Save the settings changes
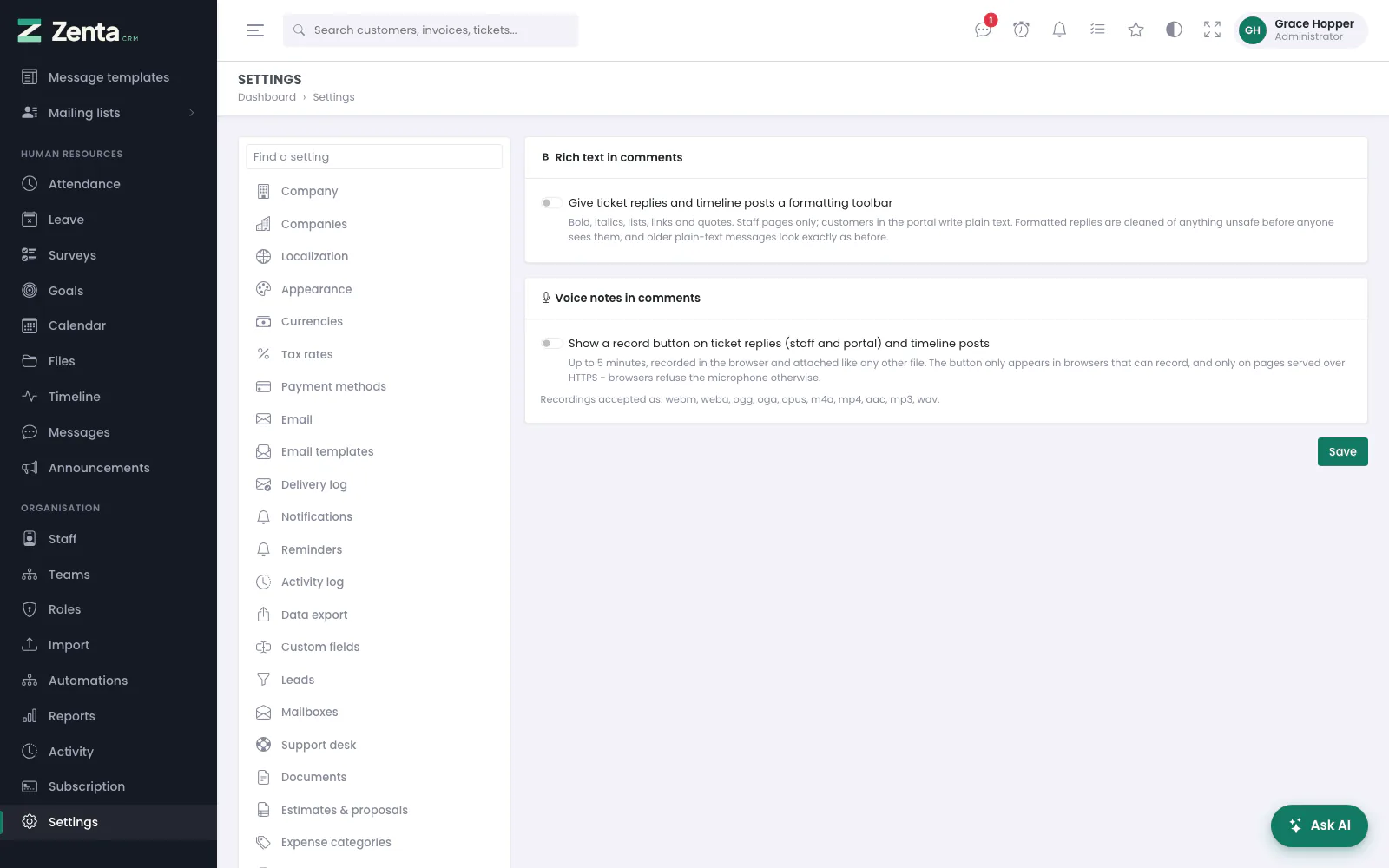Viewport: 1389px width, 868px height. click(x=1342, y=451)
